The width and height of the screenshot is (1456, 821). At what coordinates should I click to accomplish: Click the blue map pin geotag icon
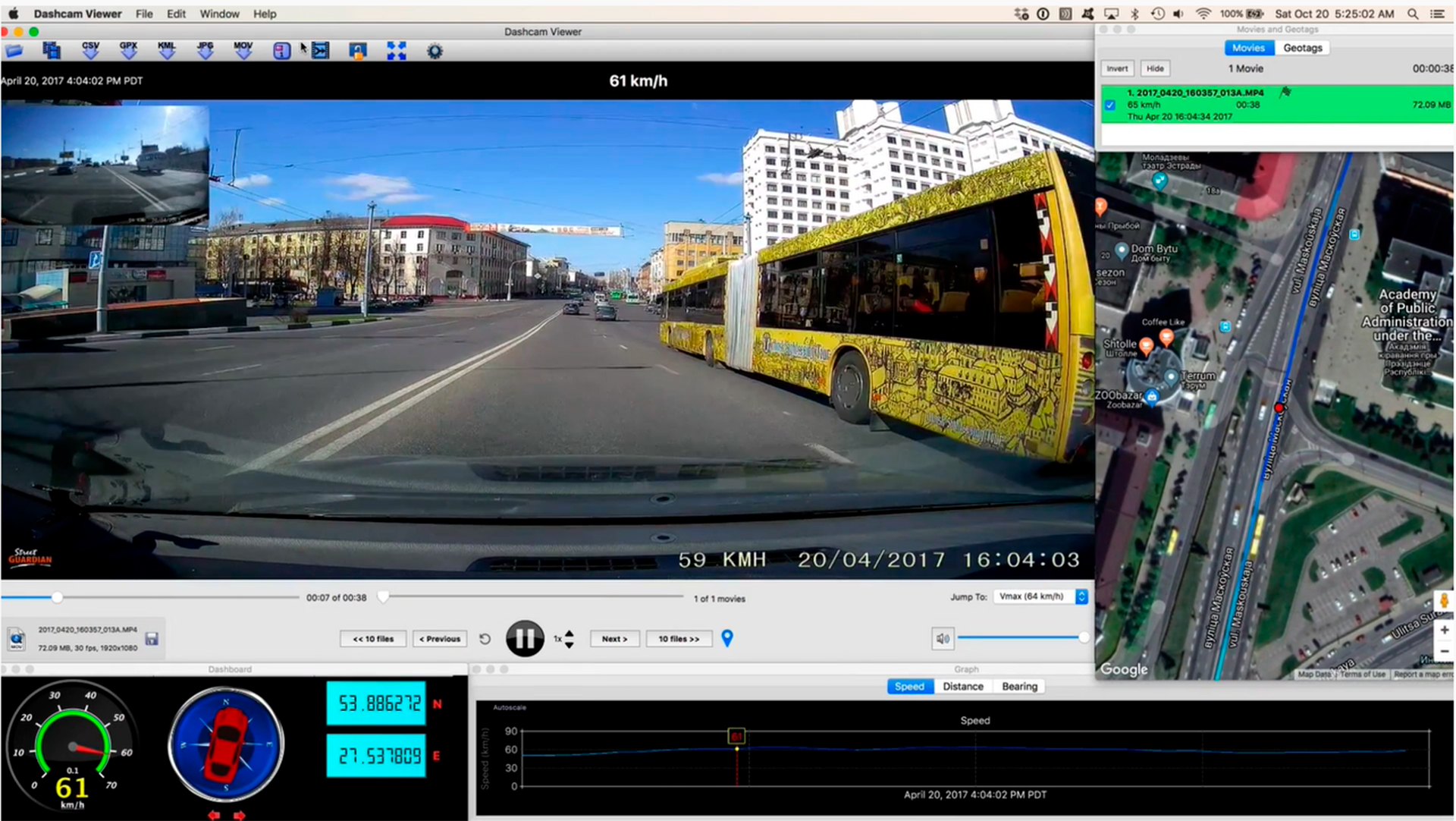tap(727, 638)
